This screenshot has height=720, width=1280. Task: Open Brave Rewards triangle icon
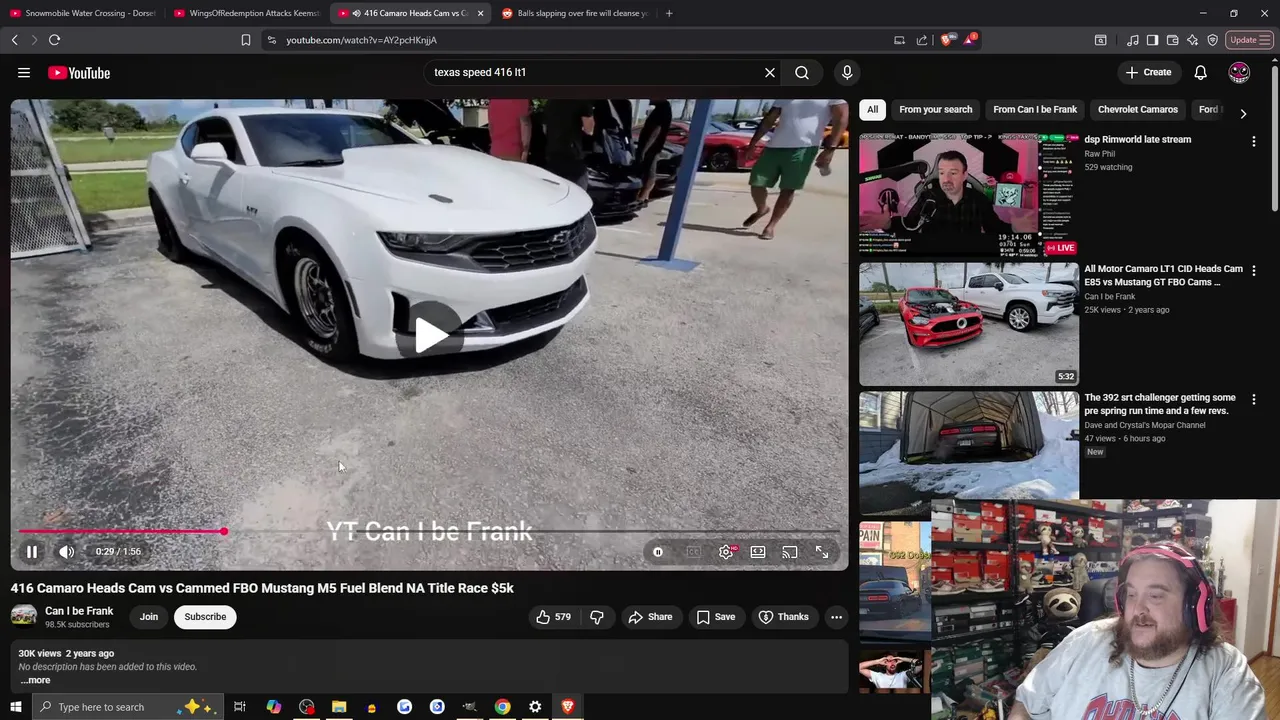(x=969, y=40)
